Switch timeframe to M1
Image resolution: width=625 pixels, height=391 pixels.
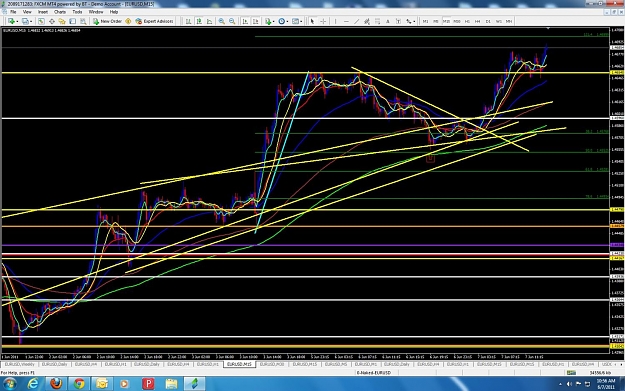pyautogui.click(x=425, y=21)
